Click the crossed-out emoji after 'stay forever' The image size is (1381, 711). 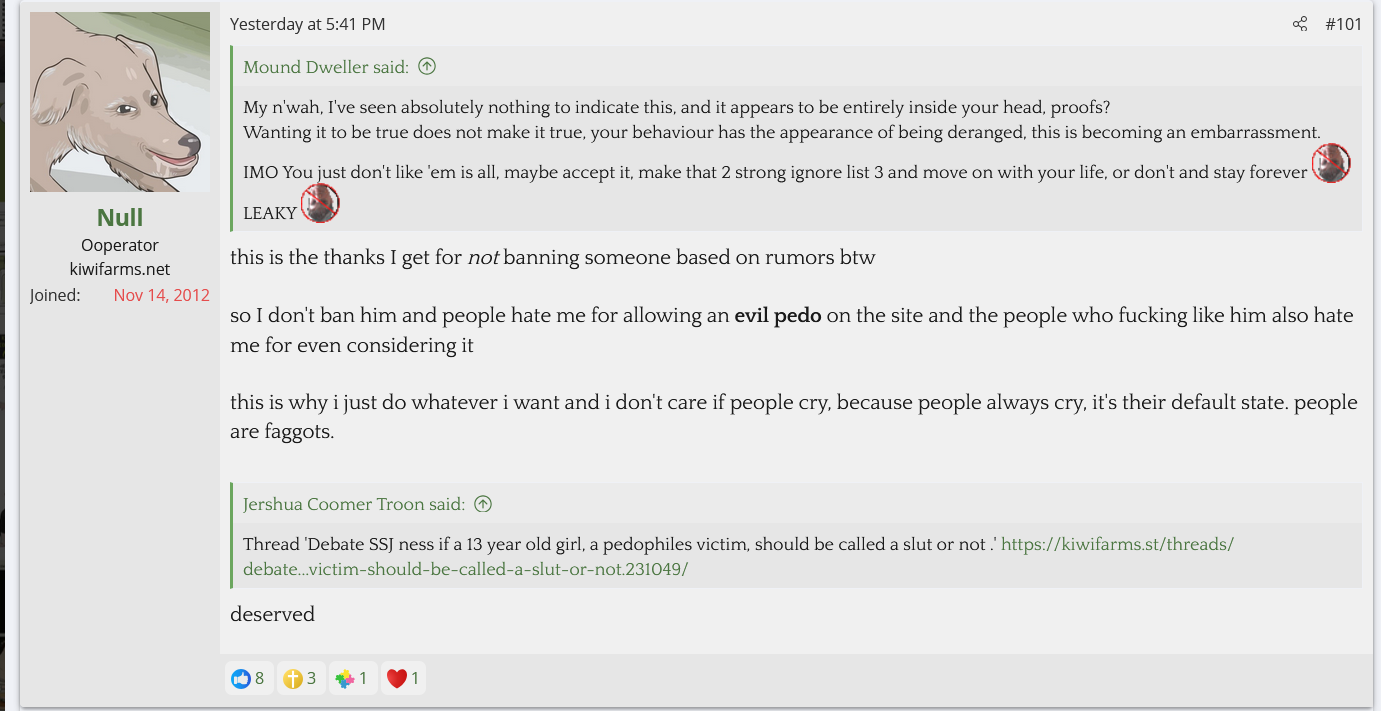click(x=1330, y=164)
